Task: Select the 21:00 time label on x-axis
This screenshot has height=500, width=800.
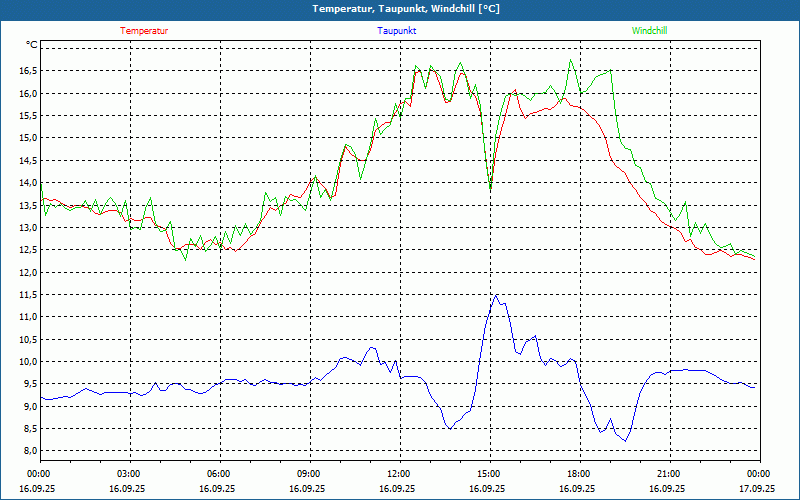Action: 668,474
